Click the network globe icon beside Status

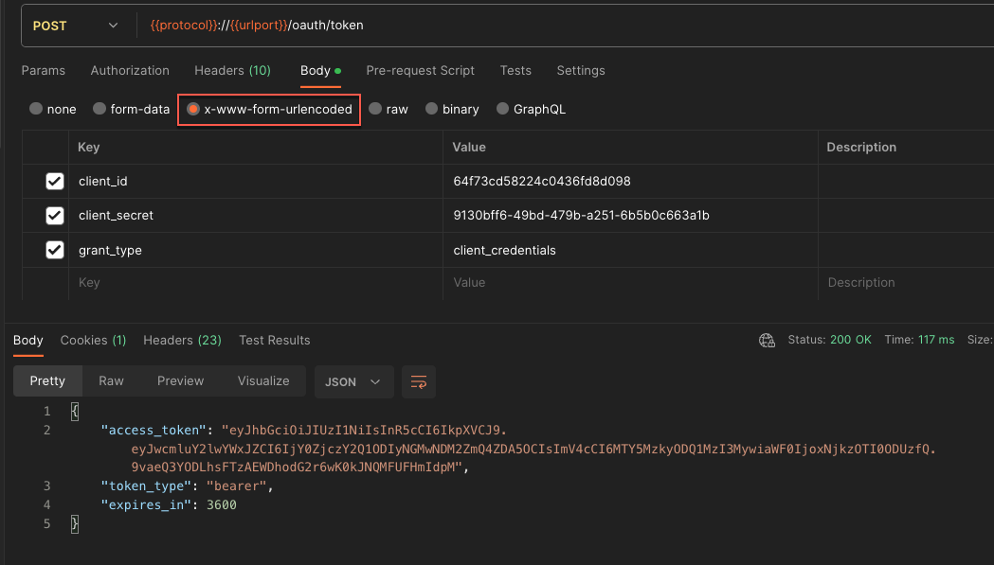pyautogui.click(x=767, y=340)
